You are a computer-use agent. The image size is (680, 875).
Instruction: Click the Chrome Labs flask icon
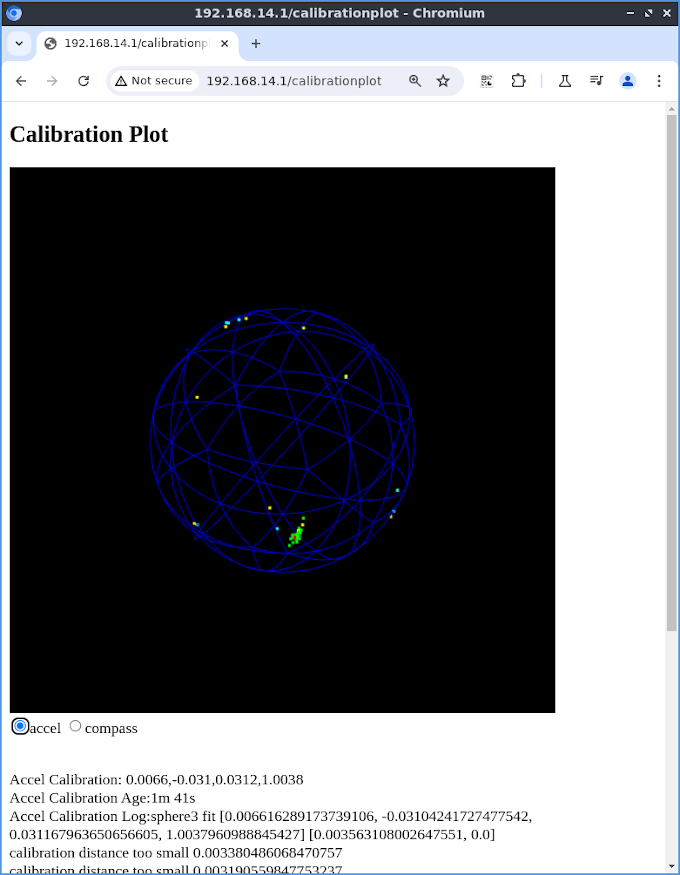(x=565, y=81)
